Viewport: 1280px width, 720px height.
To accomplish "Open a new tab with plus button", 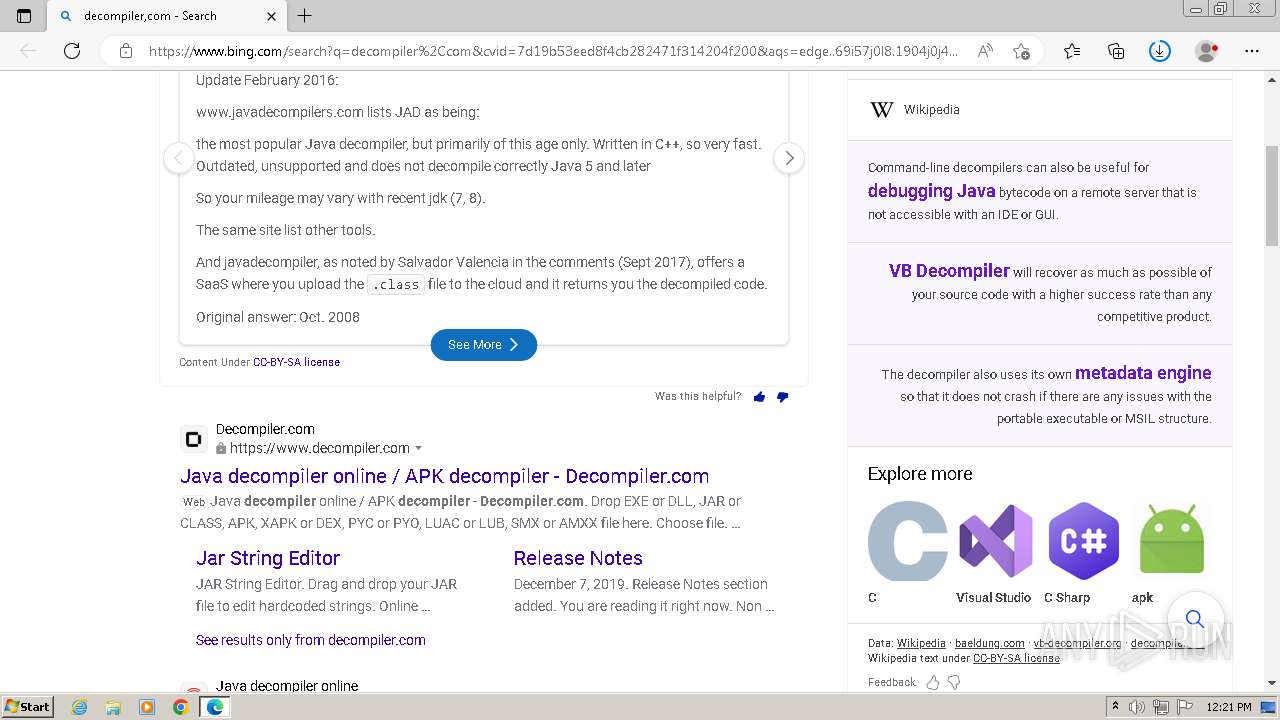I will tap(305, 16).
